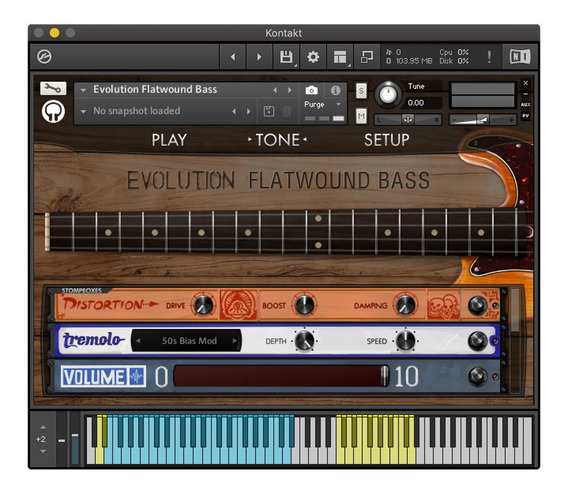
Task: Switch to the TONE tab
Action: click(x=278, y=140)
